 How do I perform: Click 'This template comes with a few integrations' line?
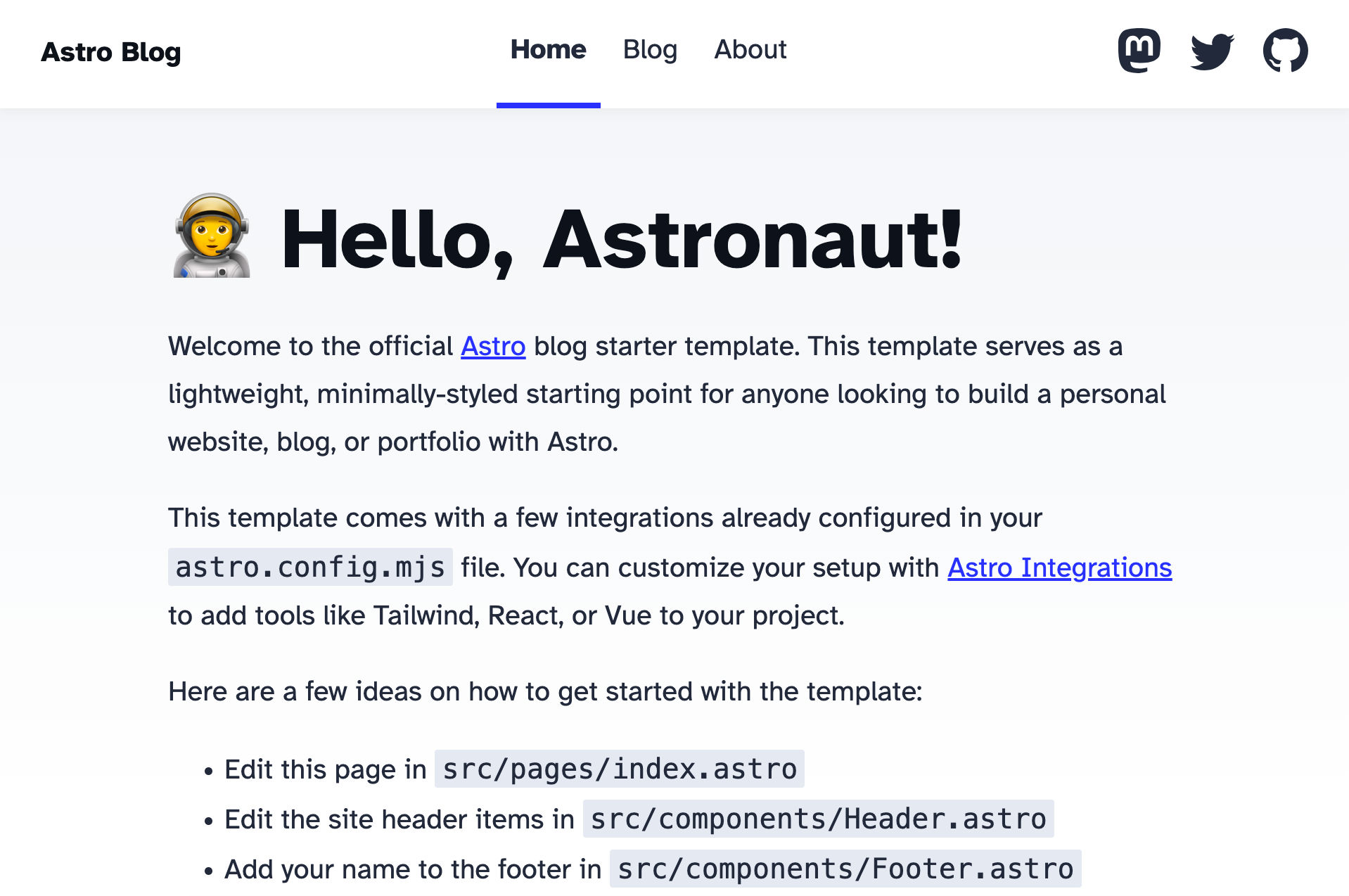click(605, 518)
